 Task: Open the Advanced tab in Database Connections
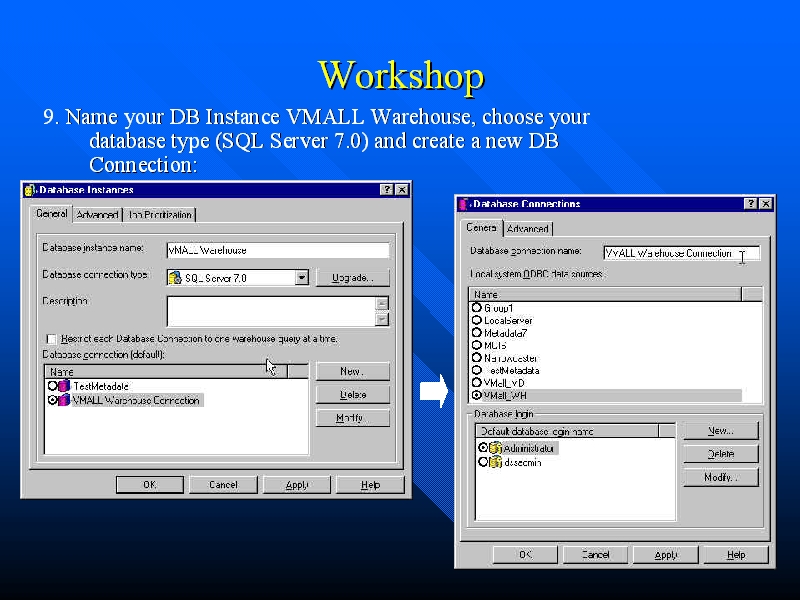coord(527,229)
